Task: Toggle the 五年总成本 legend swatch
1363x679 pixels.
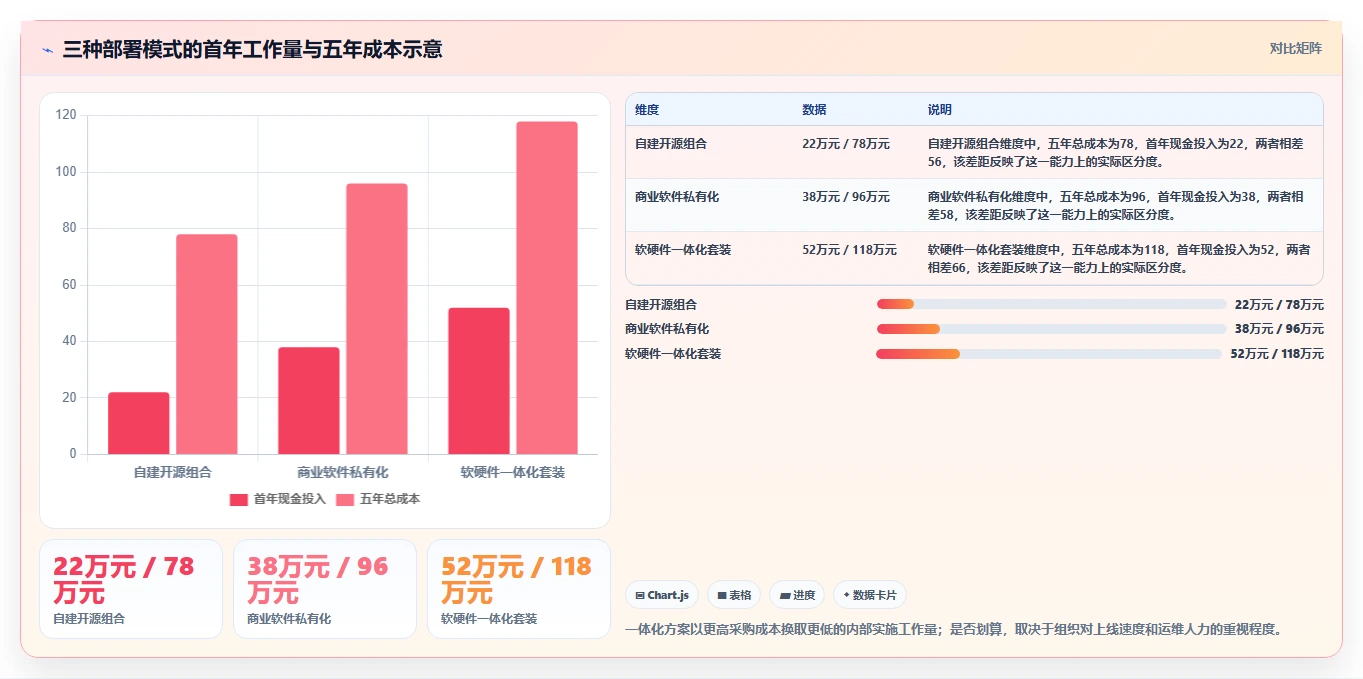Action: pyautogui.click(x=345, y=499)
